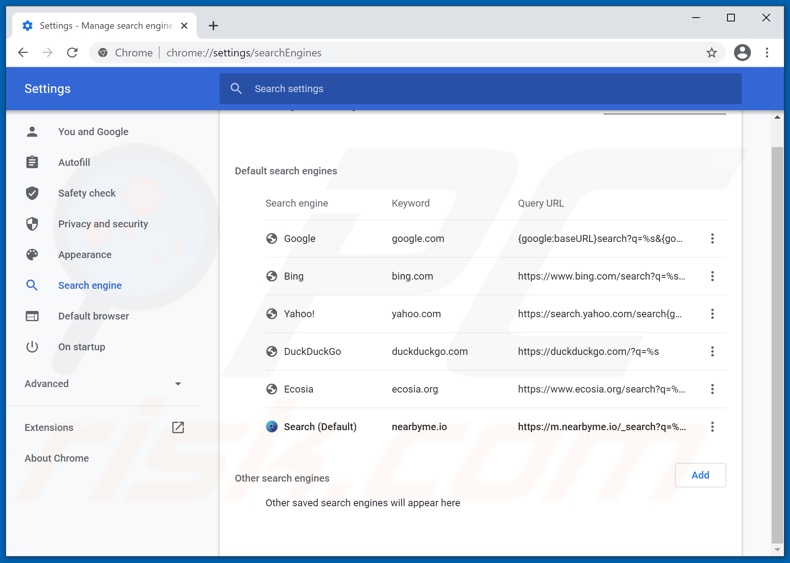Close the Settings tab
The height and width of the screenshot is (563, 790).
tap(184, 26)
